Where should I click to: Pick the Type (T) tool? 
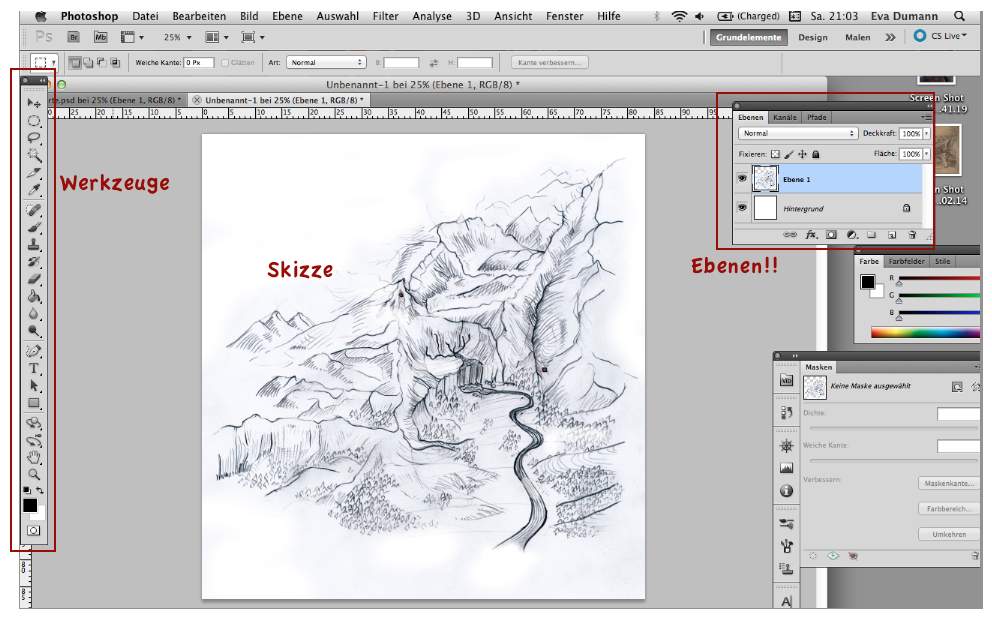point(34,368)
